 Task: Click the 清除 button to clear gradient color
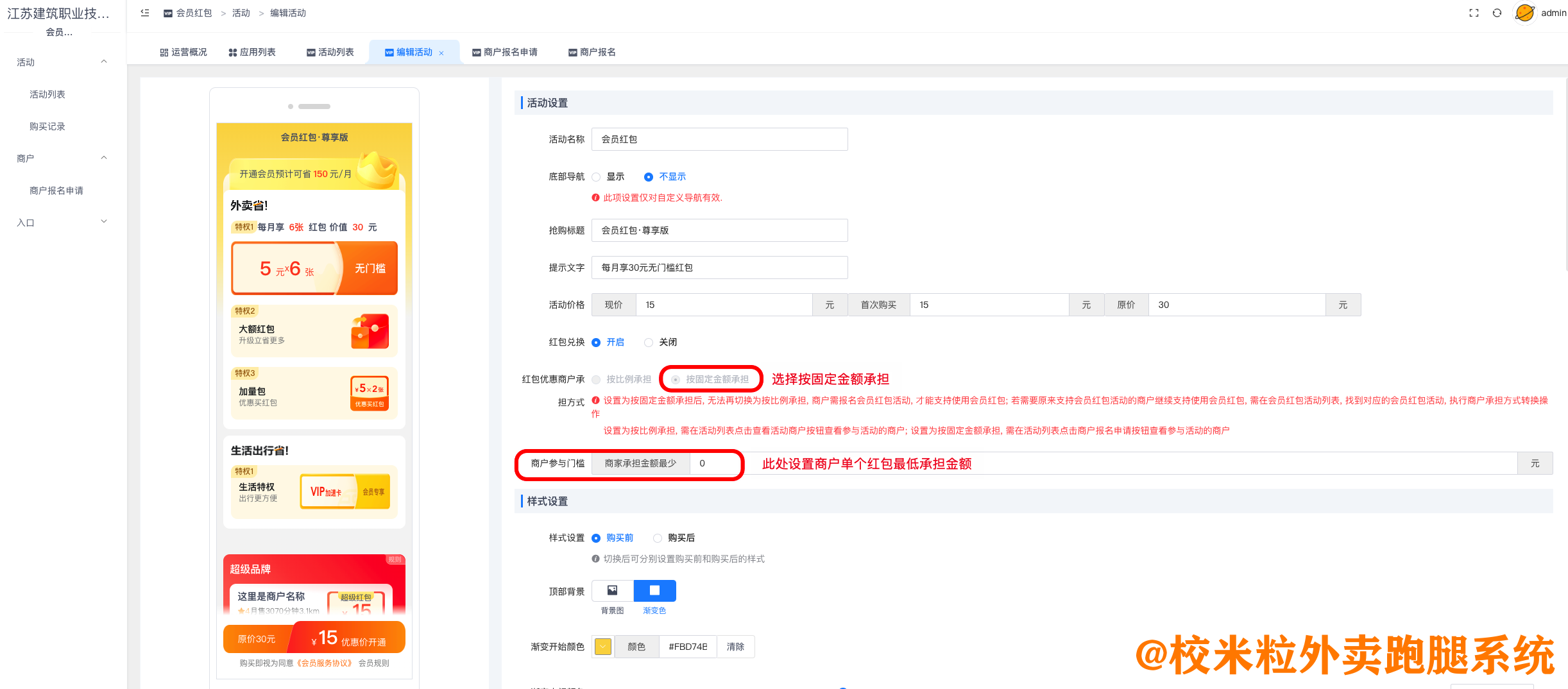coord(735,647)
